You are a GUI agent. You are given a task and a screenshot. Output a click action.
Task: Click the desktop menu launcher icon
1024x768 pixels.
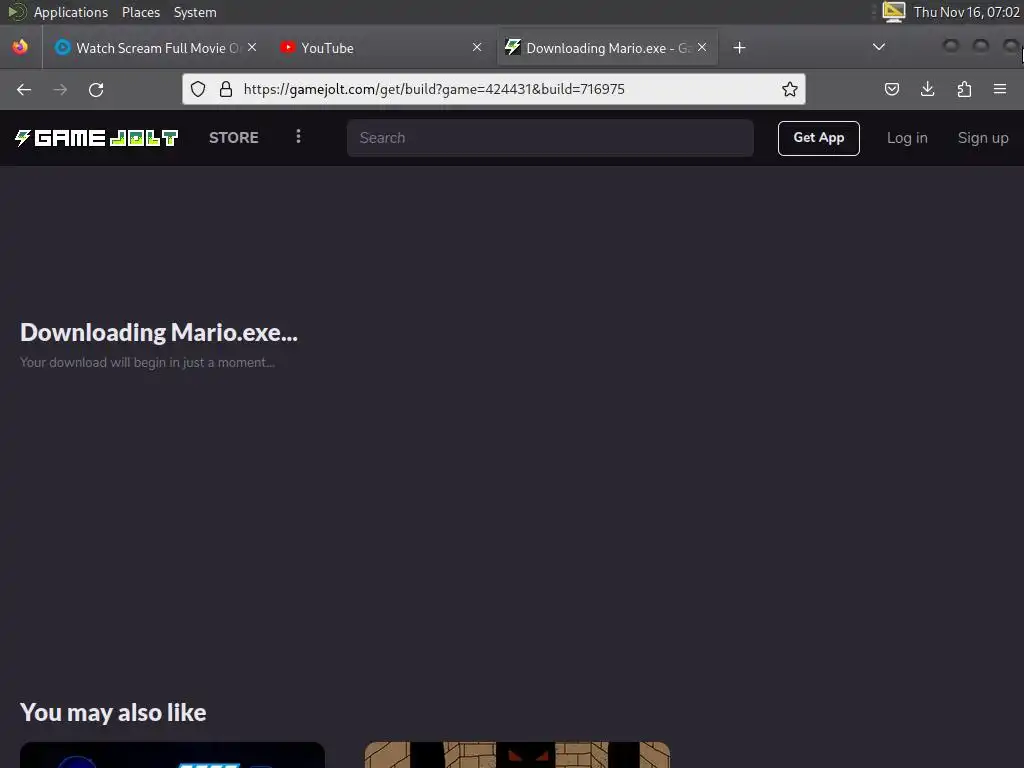pyautogui.click(x=16, y=12)
